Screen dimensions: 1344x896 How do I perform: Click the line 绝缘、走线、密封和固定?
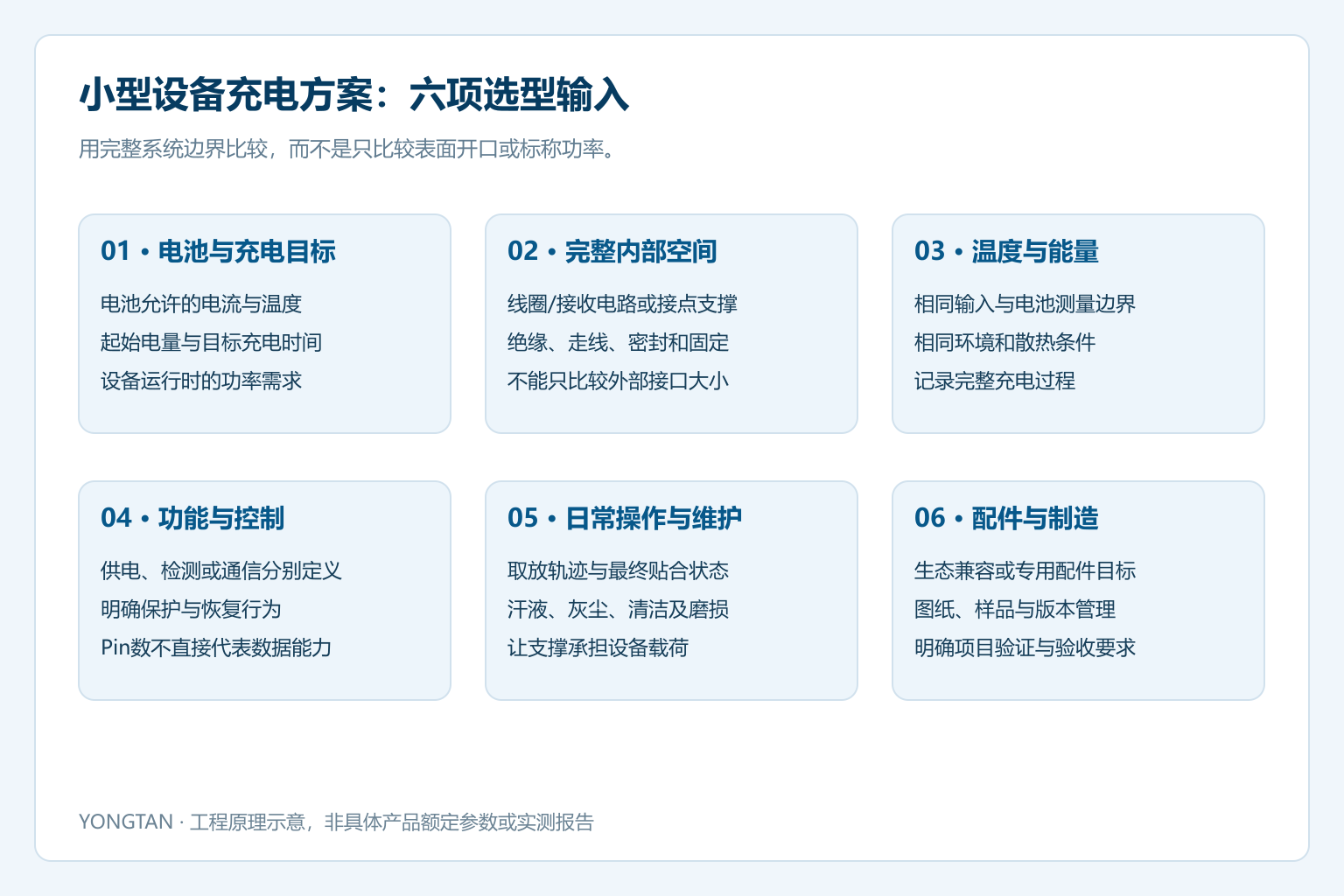pyautogui.click(x=619, y=343)
